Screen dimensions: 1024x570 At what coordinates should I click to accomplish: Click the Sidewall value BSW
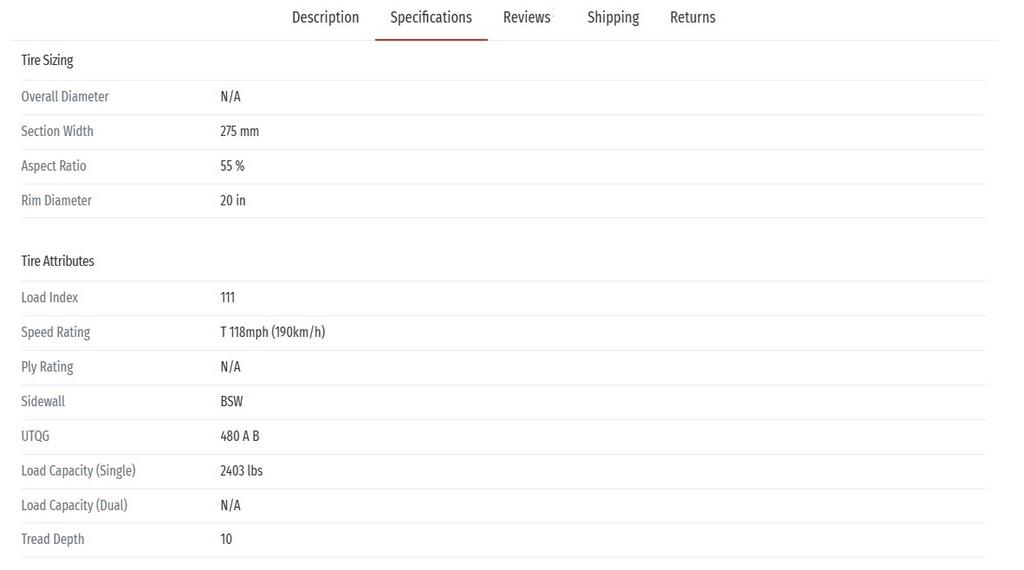232,402
